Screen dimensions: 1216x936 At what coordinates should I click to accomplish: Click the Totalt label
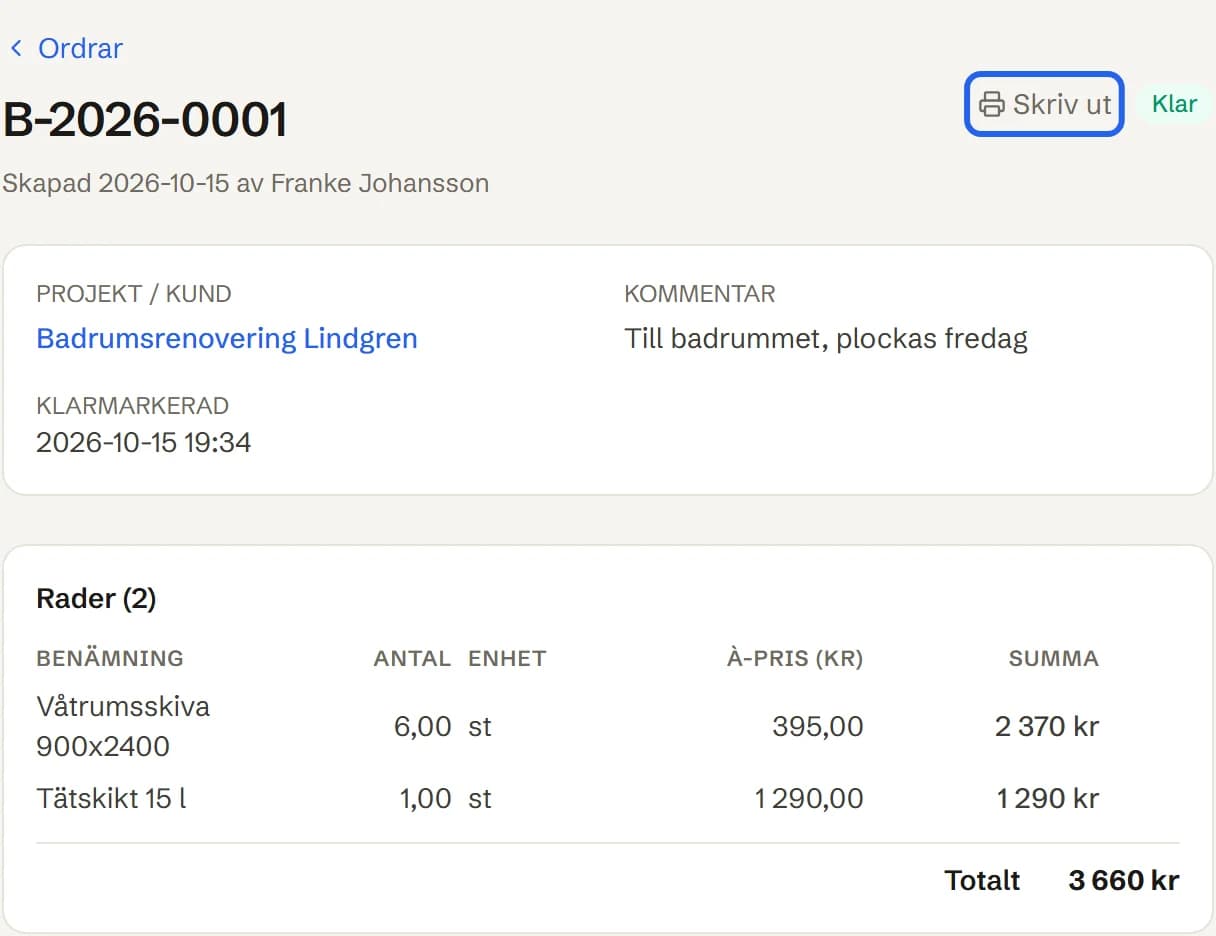coord(982,880)
